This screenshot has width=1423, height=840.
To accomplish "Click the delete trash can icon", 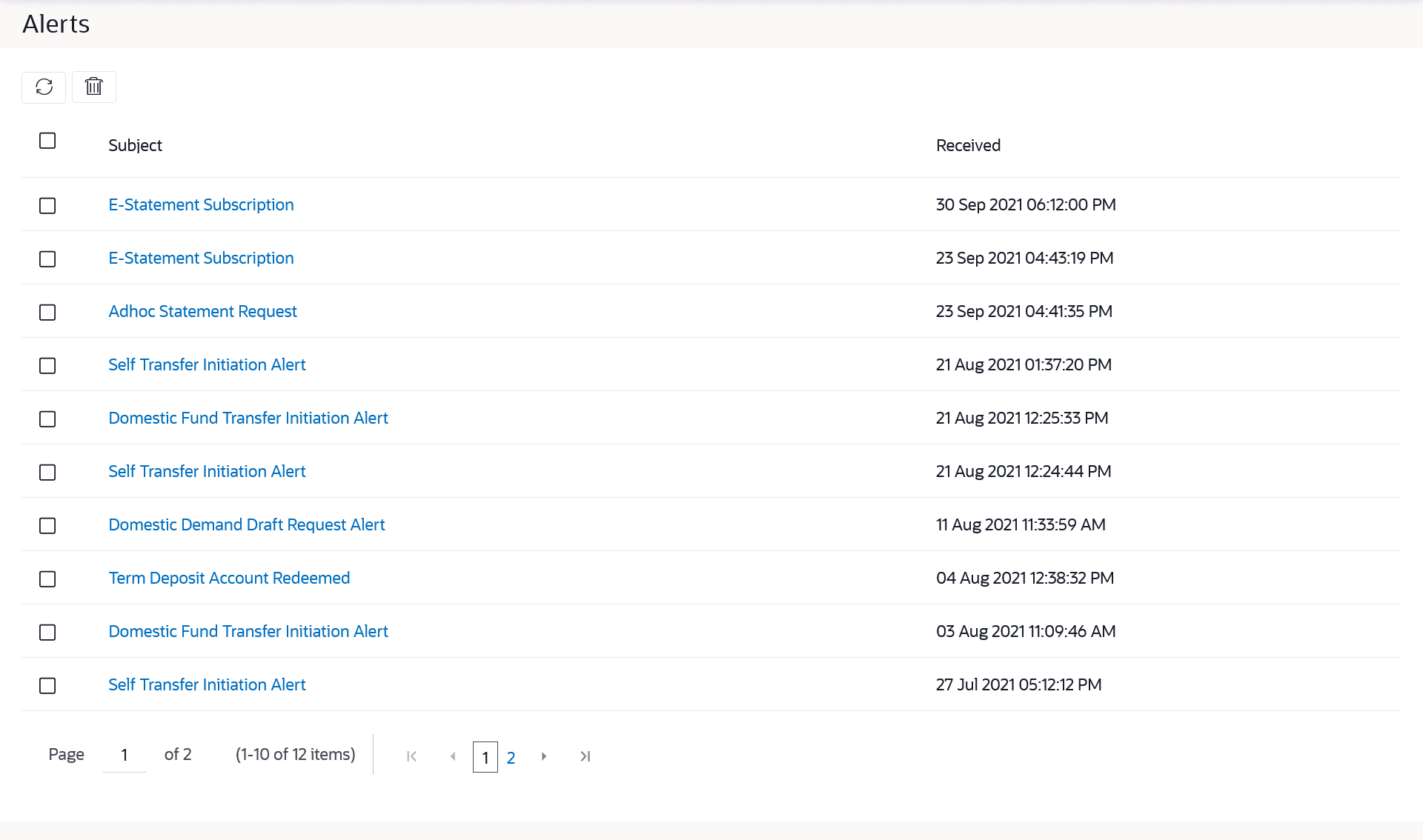I will point(93,87).
